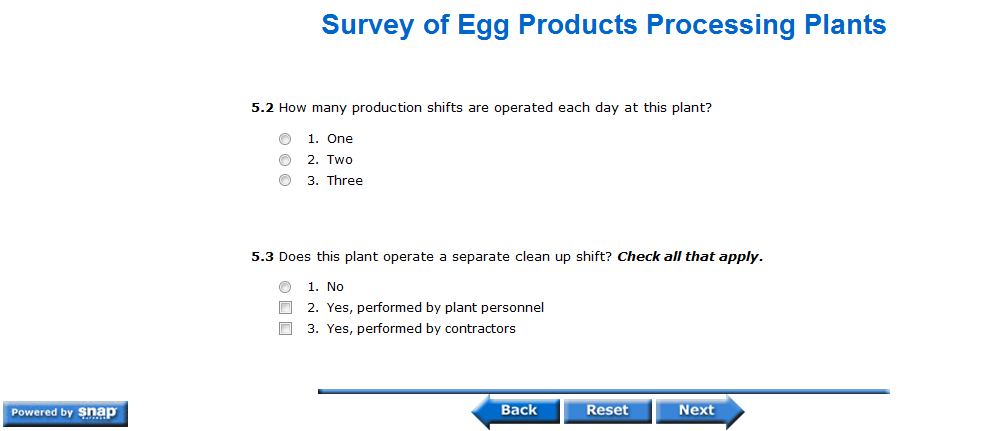Click the question 5.2 production shifts text
Screen dimensions: 999x431
click(x=495, y=107)
